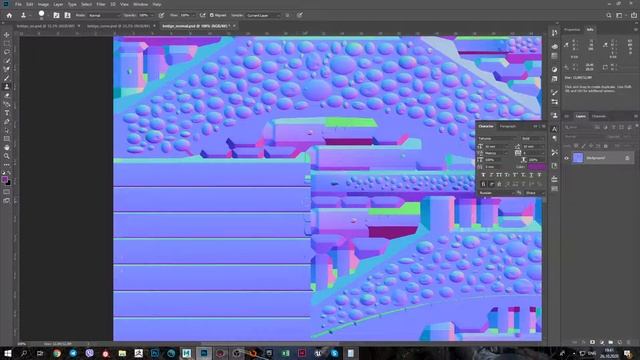Select the Lasso tool
This screenshot has height=360, width=640.
[x=7, y=52]
